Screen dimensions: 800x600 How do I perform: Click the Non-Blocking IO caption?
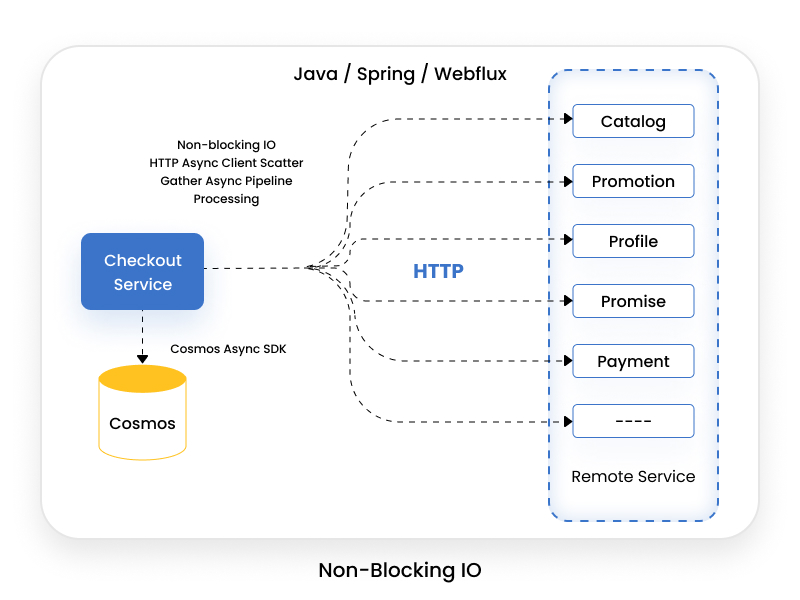pos(400,570)
